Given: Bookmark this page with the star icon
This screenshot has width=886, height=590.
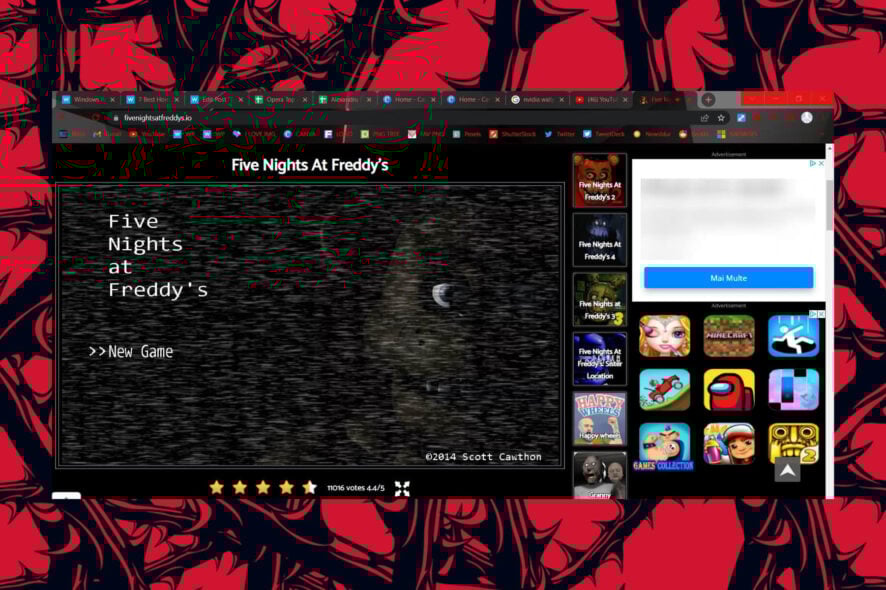Looking at the screenshot, I should point(721,118).
